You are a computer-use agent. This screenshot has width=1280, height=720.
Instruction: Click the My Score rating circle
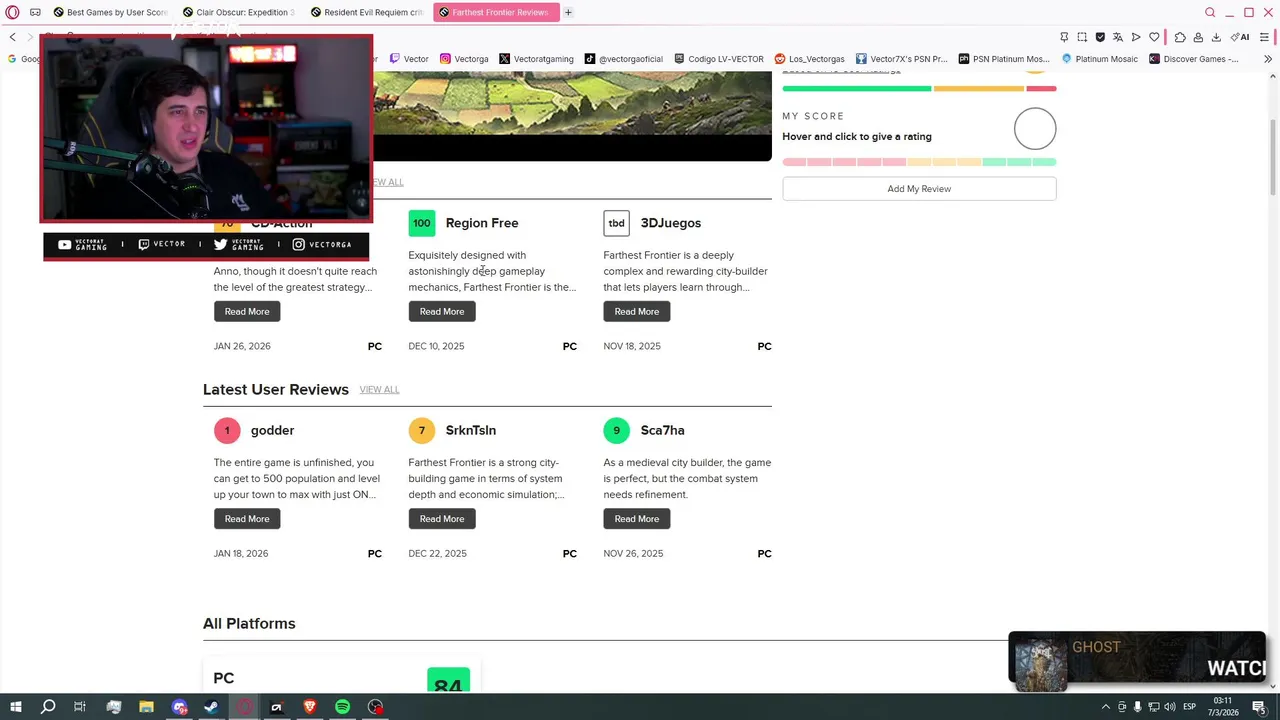coord(1035,129)
